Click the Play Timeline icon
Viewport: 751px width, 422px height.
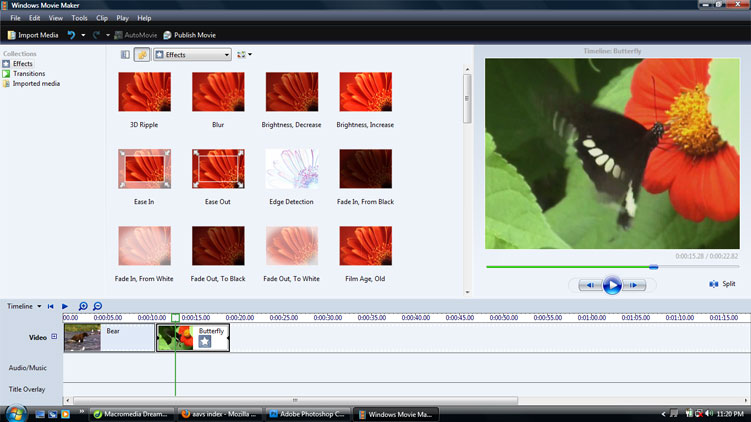[65, 306]
